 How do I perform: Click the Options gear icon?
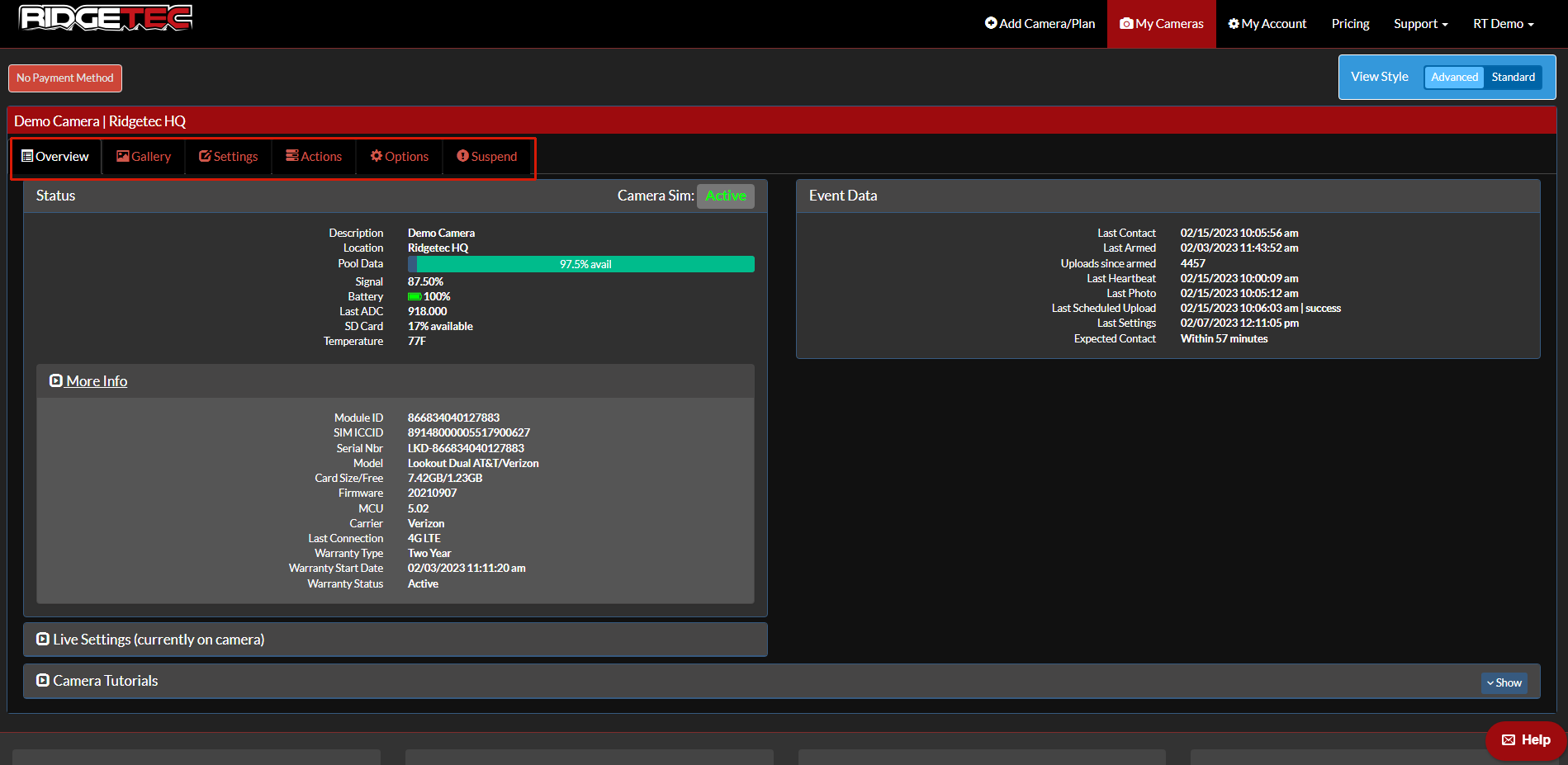click(x=377, y=156)
